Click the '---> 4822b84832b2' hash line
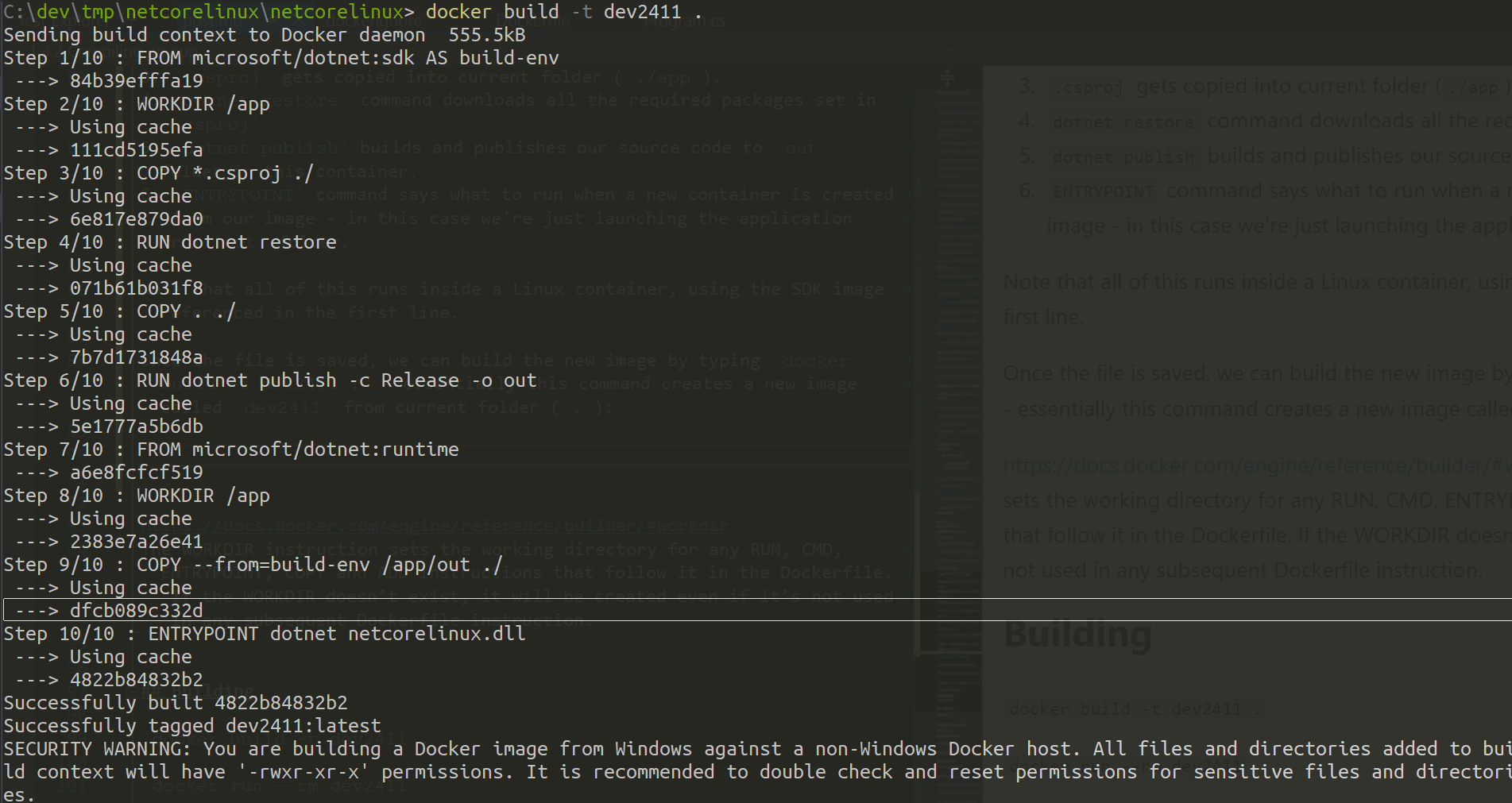1512x803 pixels. click(109, 680)
